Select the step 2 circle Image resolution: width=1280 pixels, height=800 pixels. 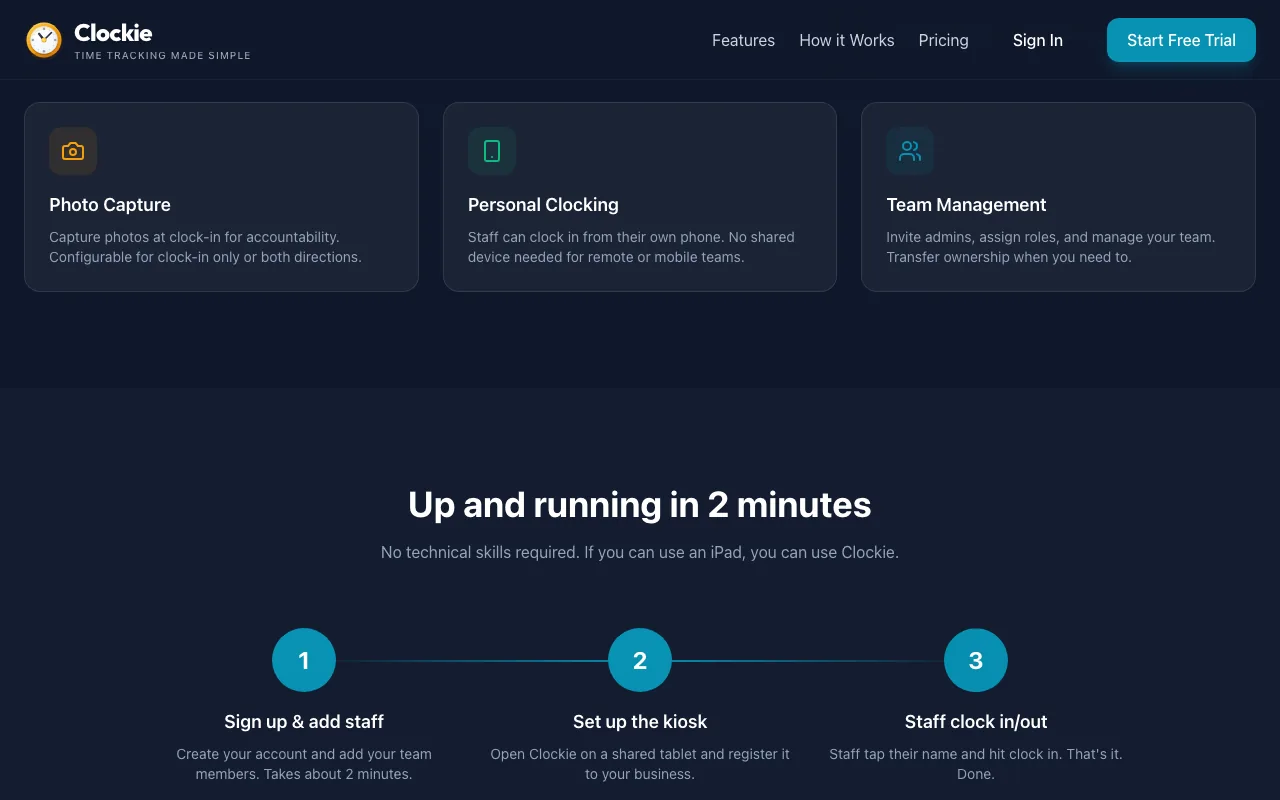(x=640, y=660)
